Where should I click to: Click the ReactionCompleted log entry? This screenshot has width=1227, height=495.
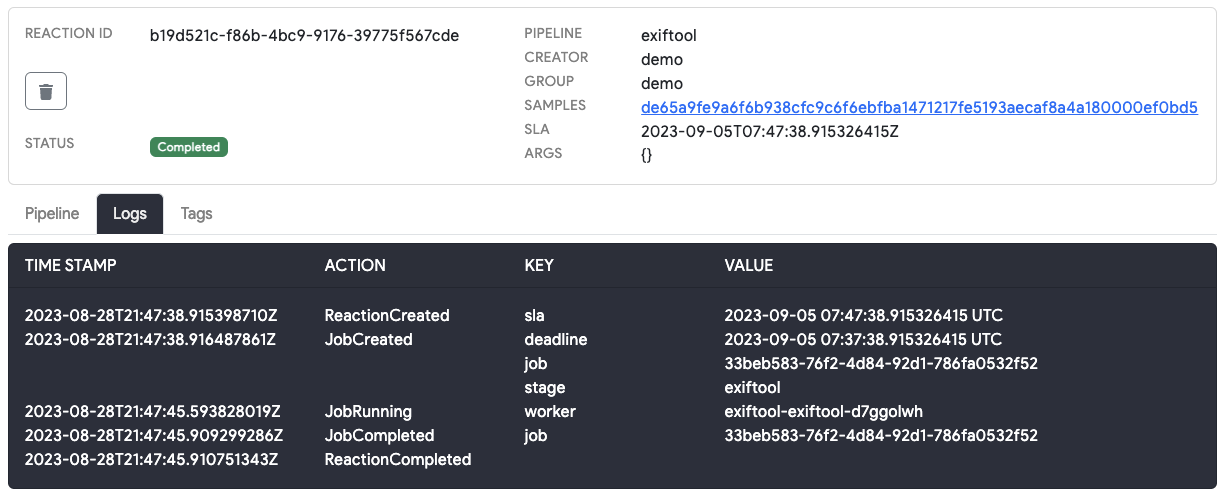tap(398, 459)
